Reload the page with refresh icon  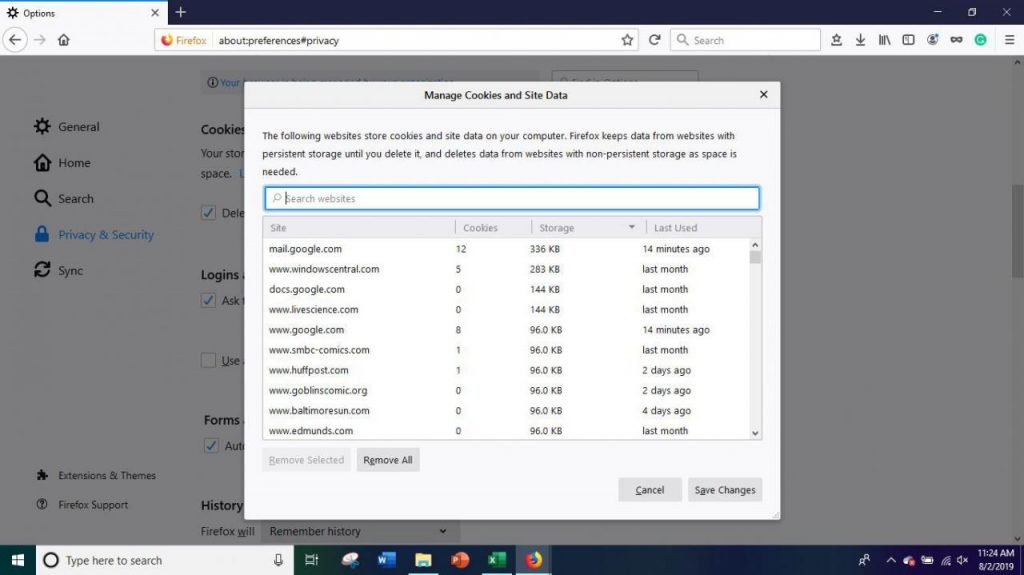pyautogui.click(x=654, y=40)
